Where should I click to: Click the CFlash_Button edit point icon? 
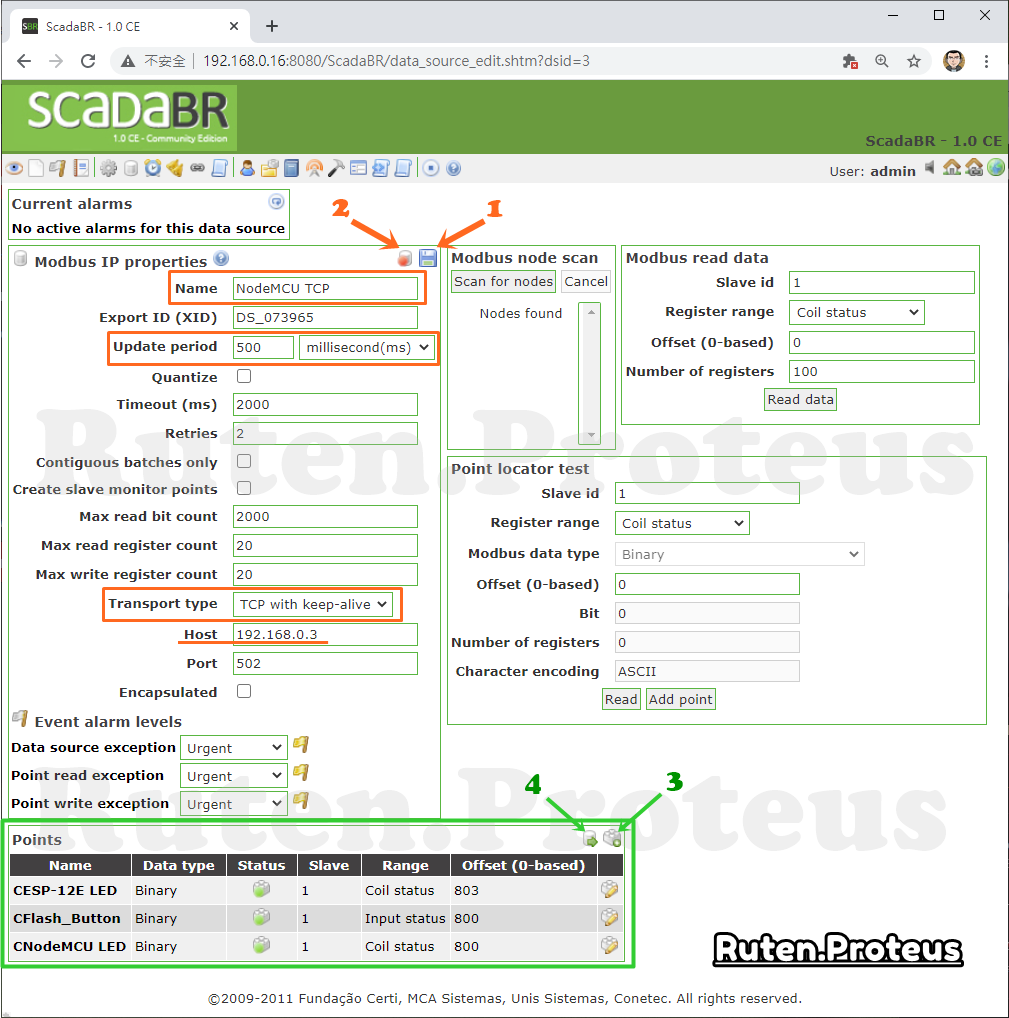coord(610,917)
